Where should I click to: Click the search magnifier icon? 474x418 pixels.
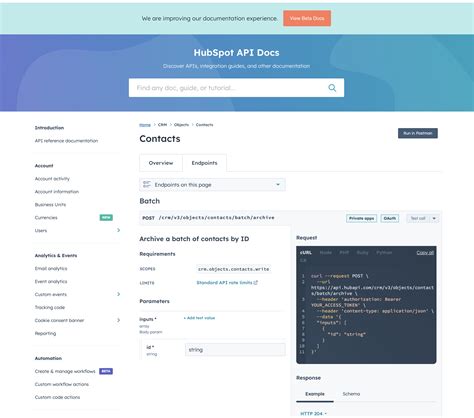(x=332, y=88)
